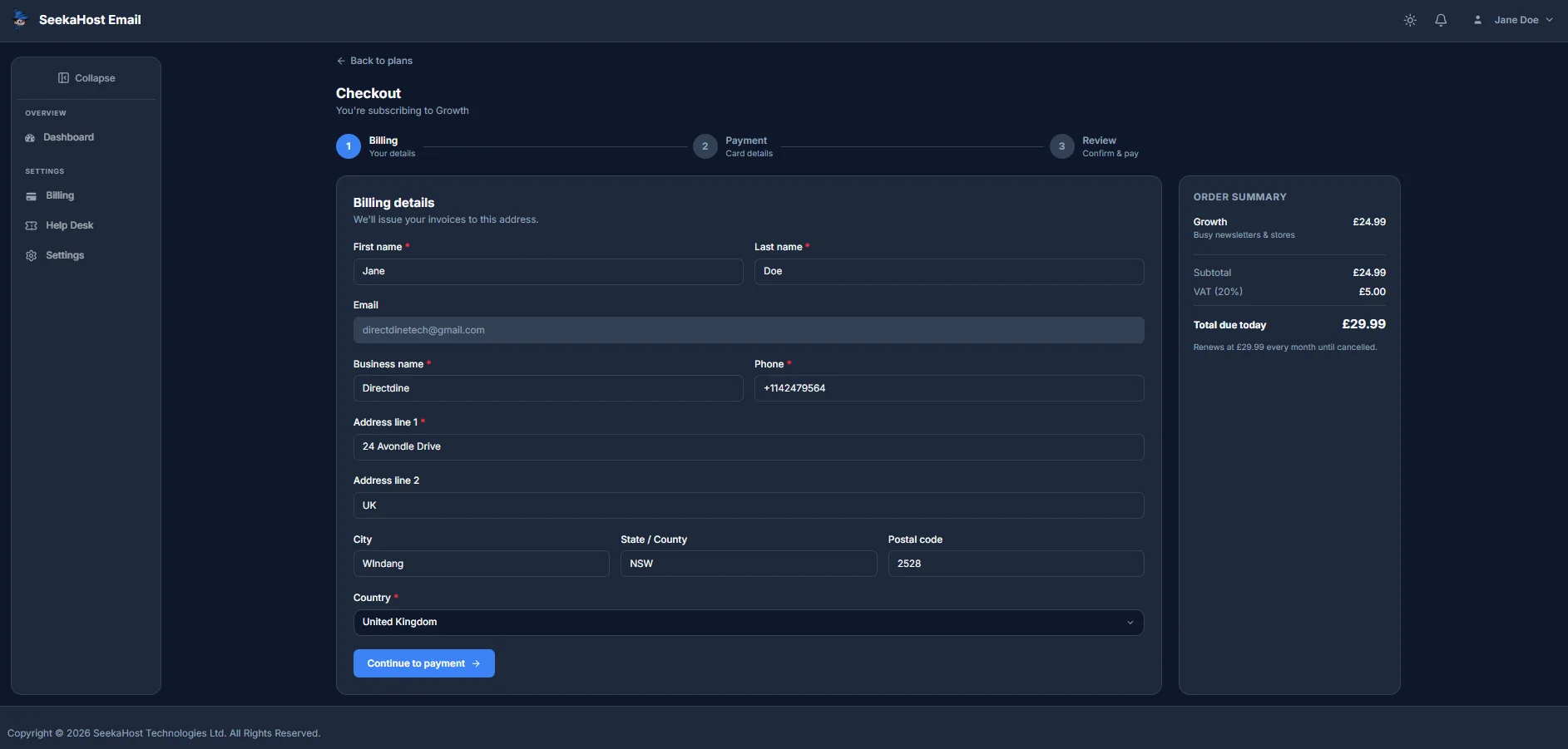Viewport: 1568px width, 749px height.
Task: Collapse the sidebar panel
Action: tap(87, 78)
